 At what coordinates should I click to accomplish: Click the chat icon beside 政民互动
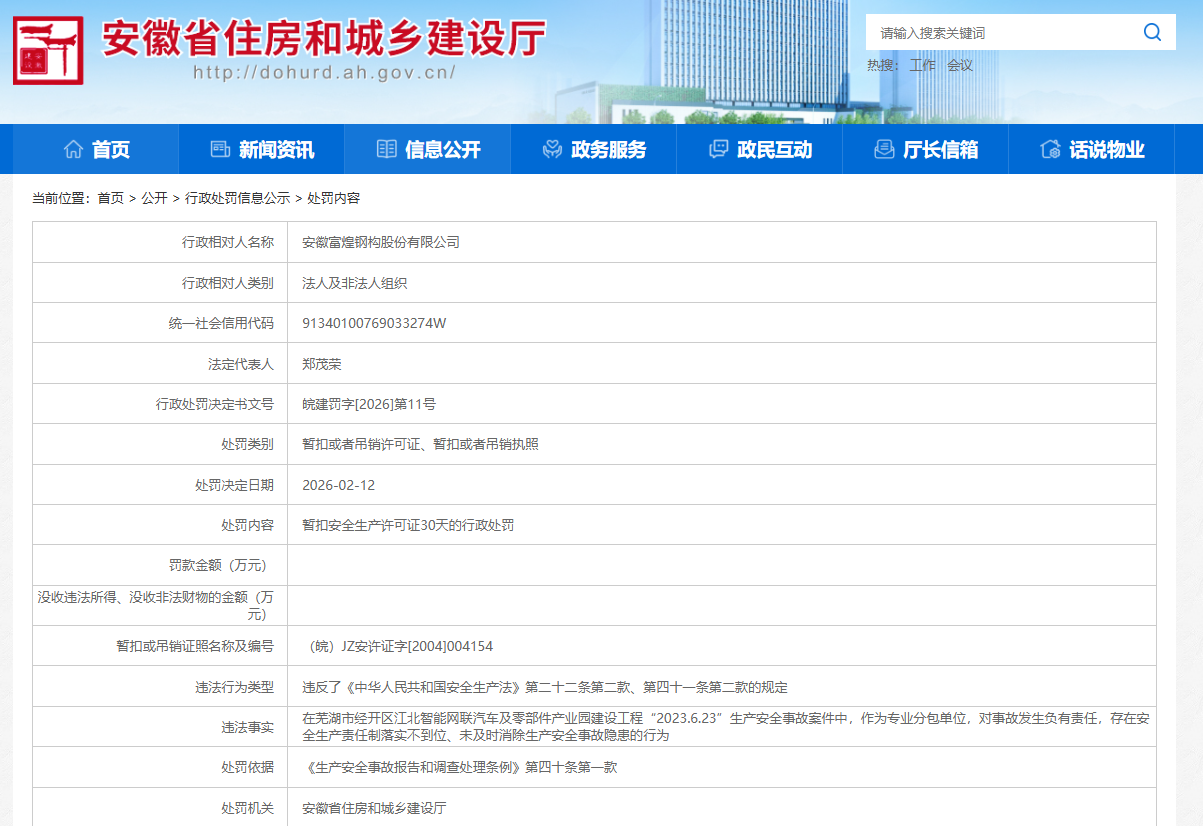tap(718, 150)
